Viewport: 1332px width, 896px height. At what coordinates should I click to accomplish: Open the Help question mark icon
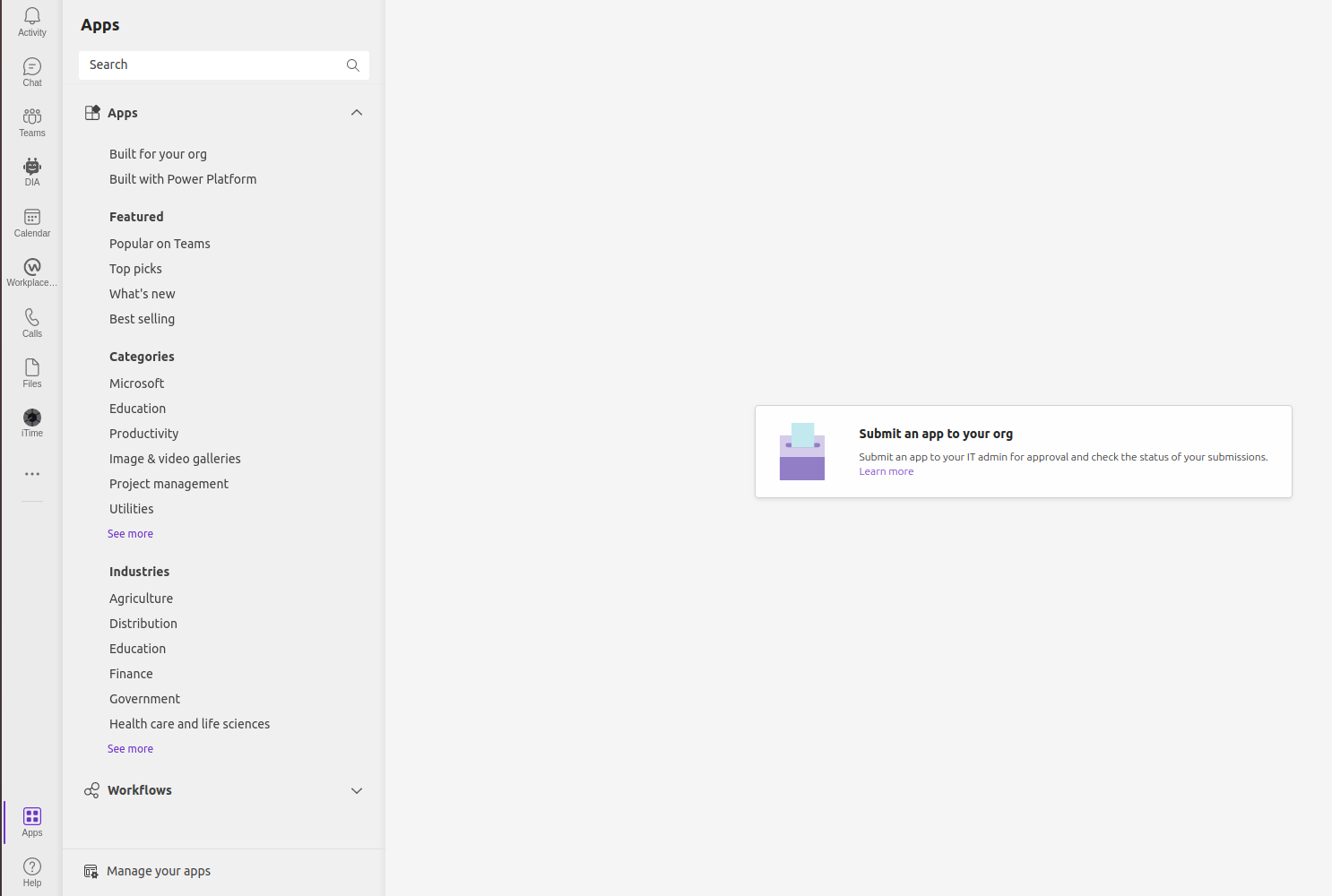click(32, 866)
